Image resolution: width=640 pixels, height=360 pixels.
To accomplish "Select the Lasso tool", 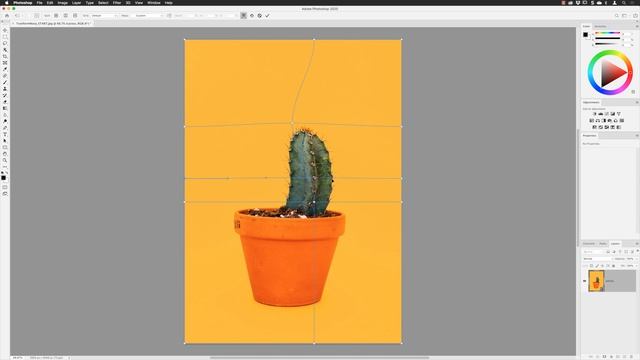I will (x=5, y=43).
